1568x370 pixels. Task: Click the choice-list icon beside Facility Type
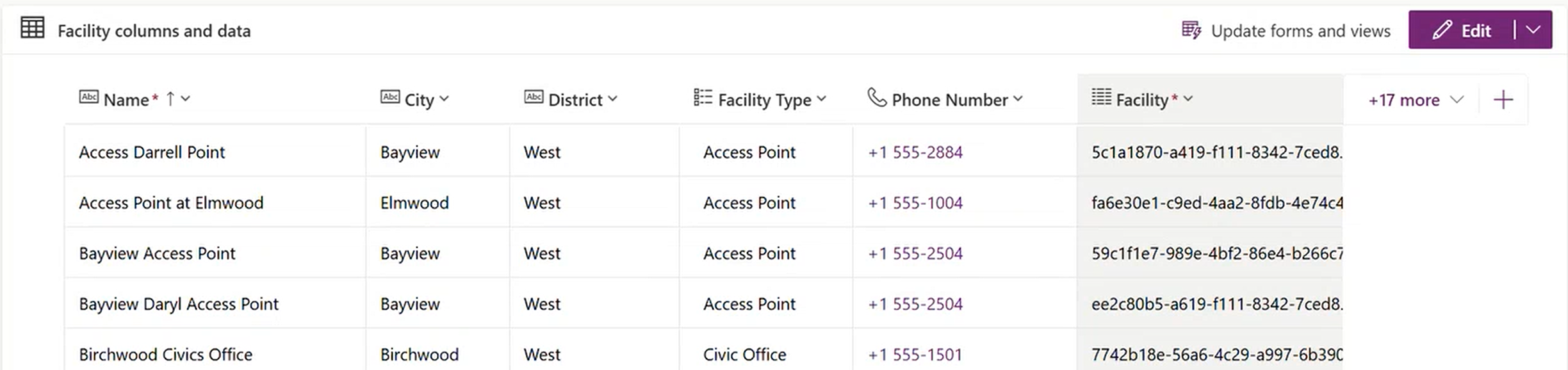click(703, 97)
